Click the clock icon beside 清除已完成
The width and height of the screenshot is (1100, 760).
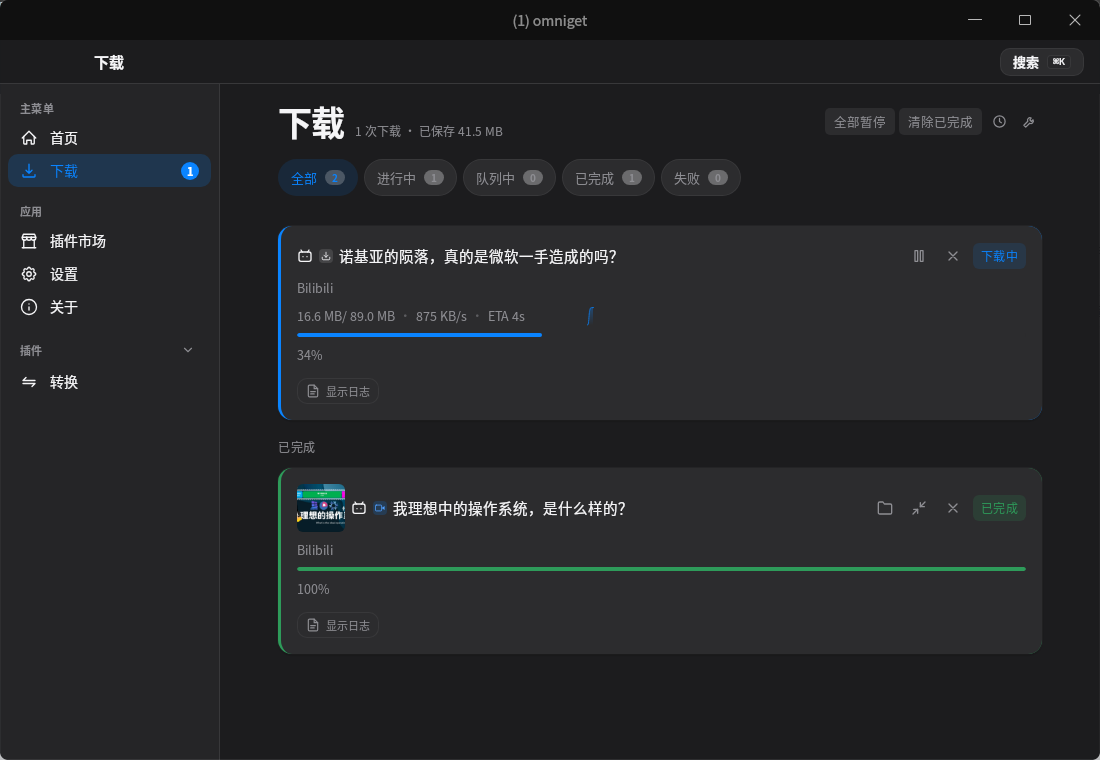pyautogui.click(x=1000, y=122)
